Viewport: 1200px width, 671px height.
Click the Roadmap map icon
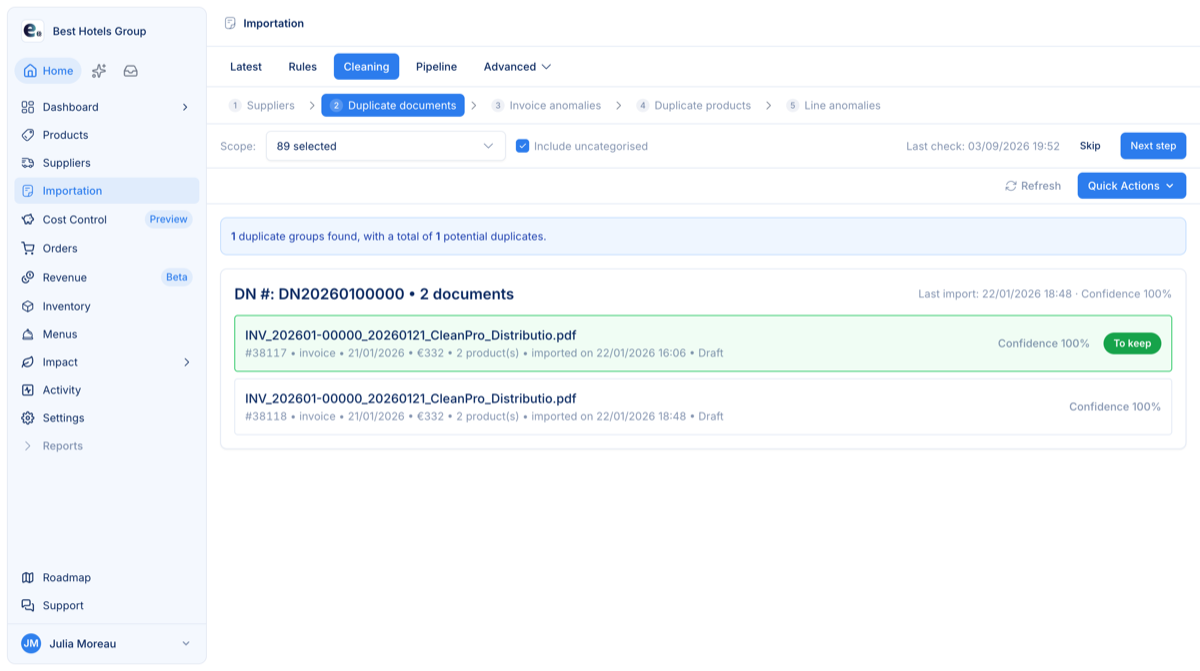(x=28, y=577)
